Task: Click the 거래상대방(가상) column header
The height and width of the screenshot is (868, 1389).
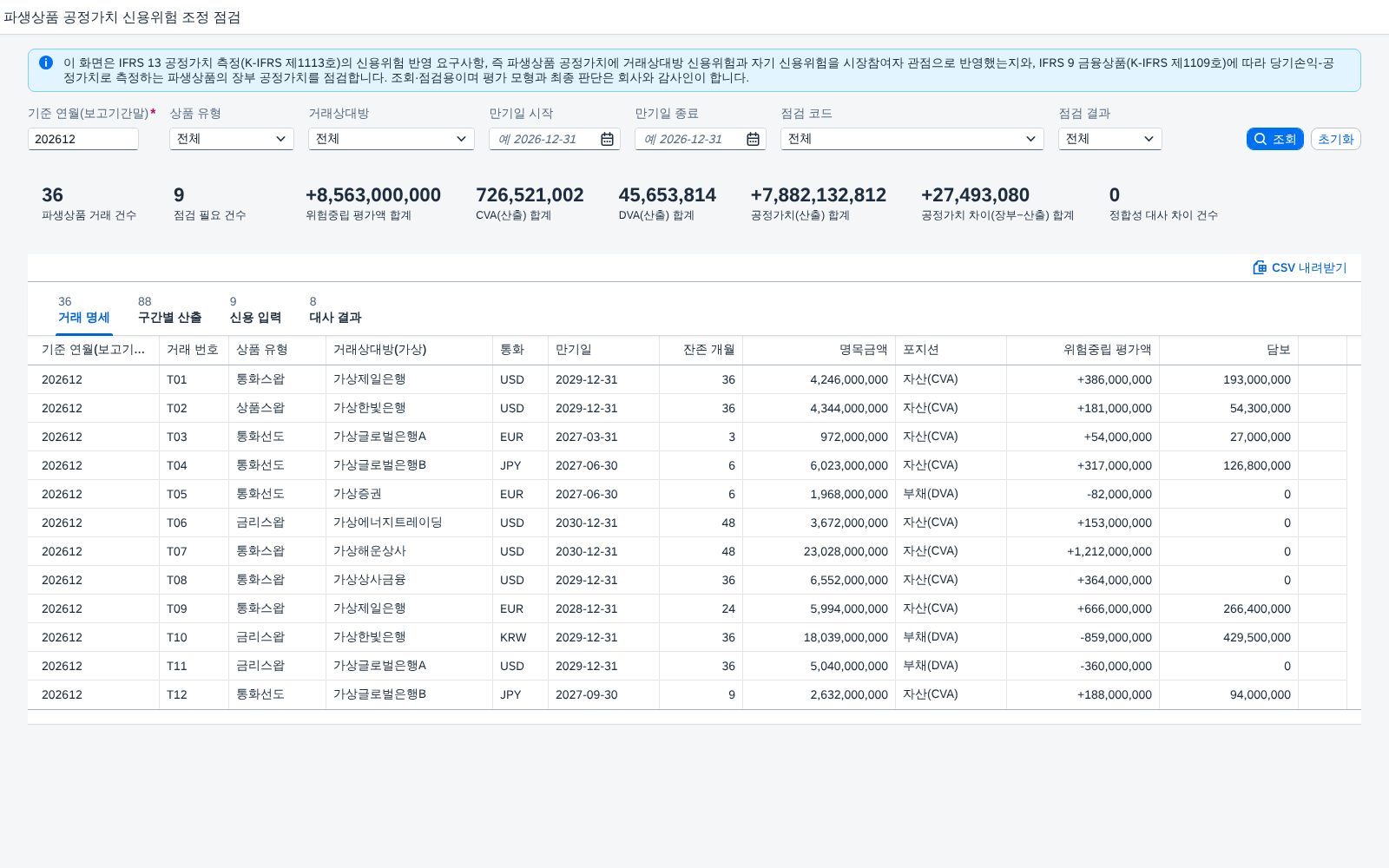Action: click(409, 350)
